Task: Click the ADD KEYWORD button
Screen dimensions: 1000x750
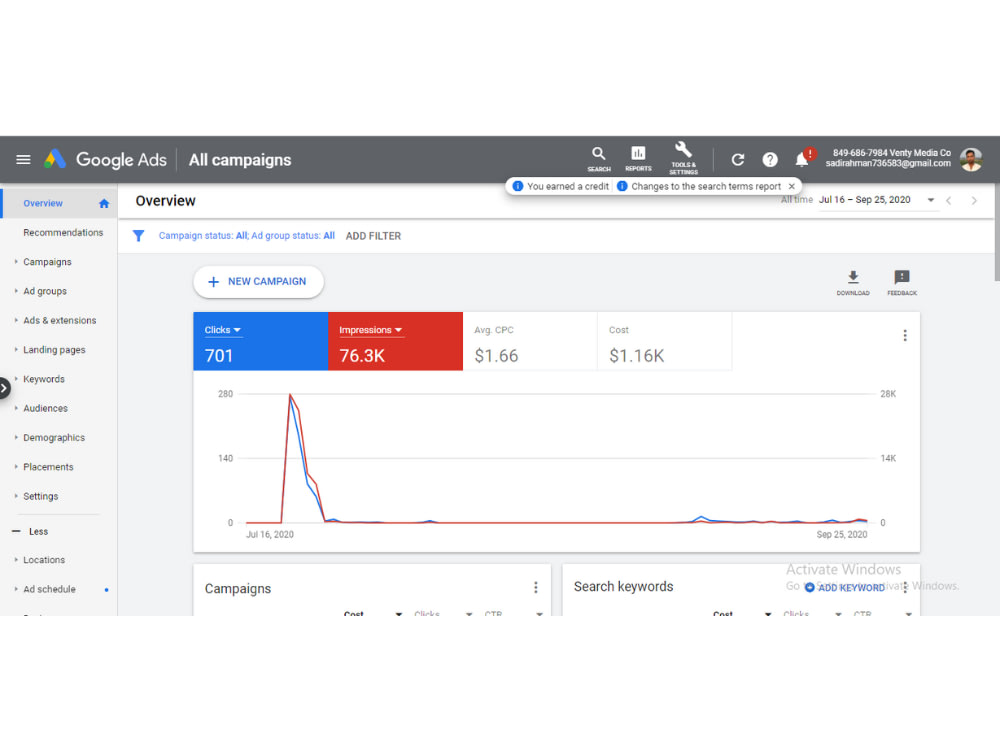Action: [844, 587]
